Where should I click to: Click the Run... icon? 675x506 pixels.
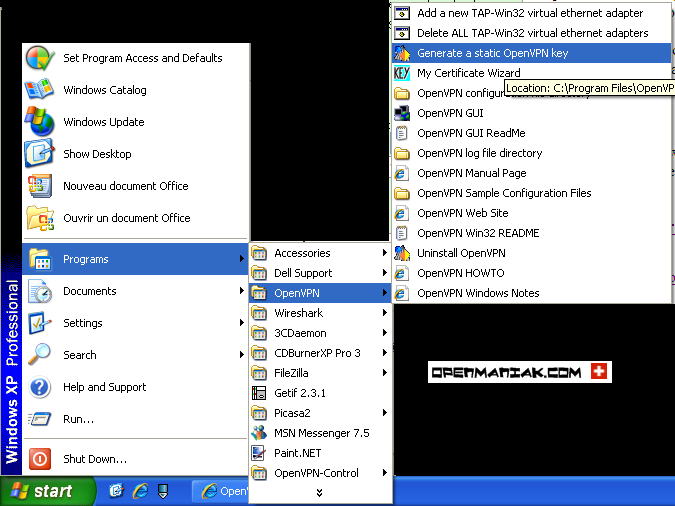[40, 419]
